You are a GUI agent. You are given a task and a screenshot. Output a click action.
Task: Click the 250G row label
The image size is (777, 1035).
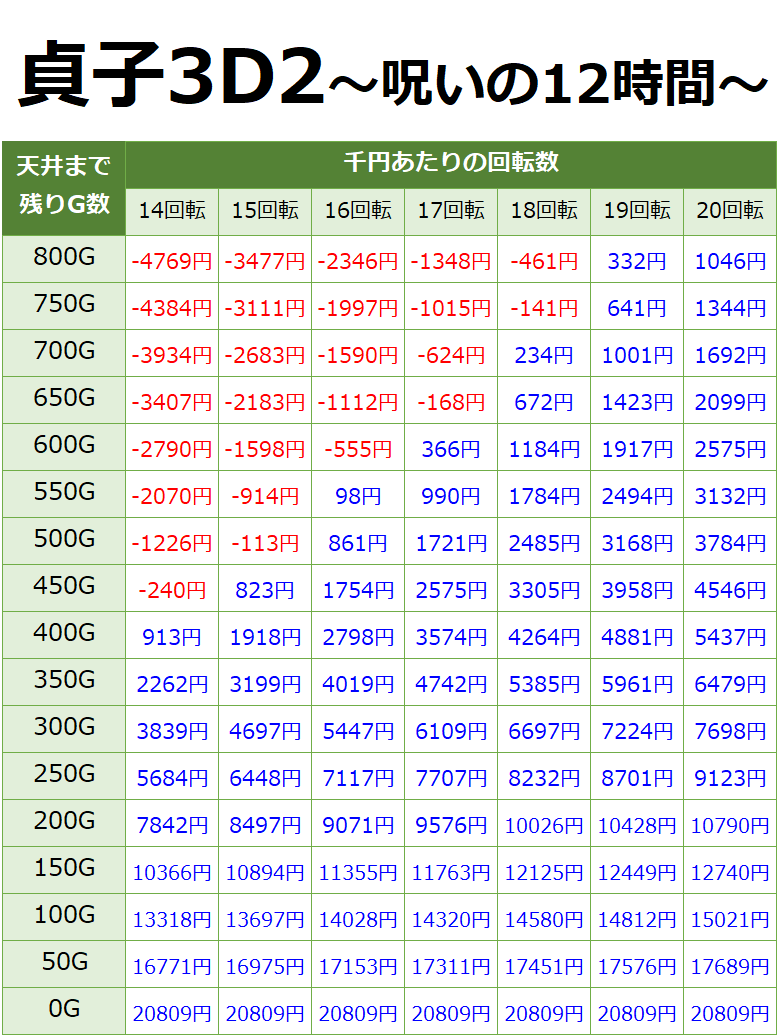pyautogui.click(x=63, y=776)
